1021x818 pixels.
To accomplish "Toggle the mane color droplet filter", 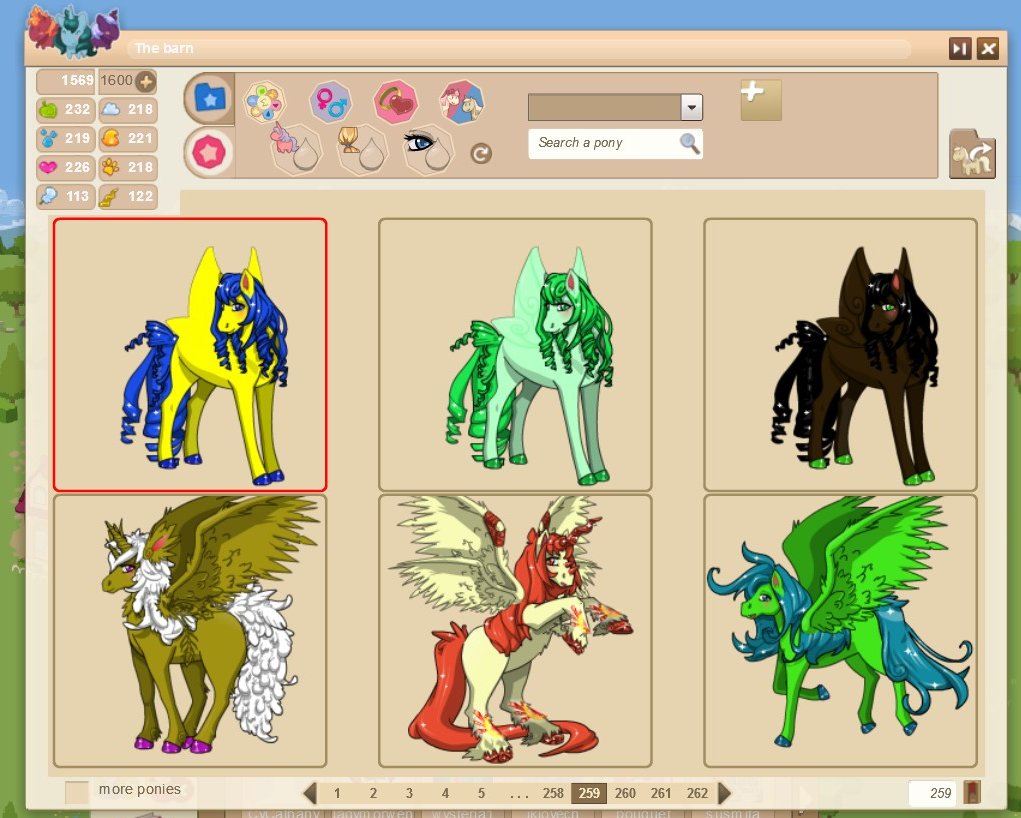I will coord(362,148).
